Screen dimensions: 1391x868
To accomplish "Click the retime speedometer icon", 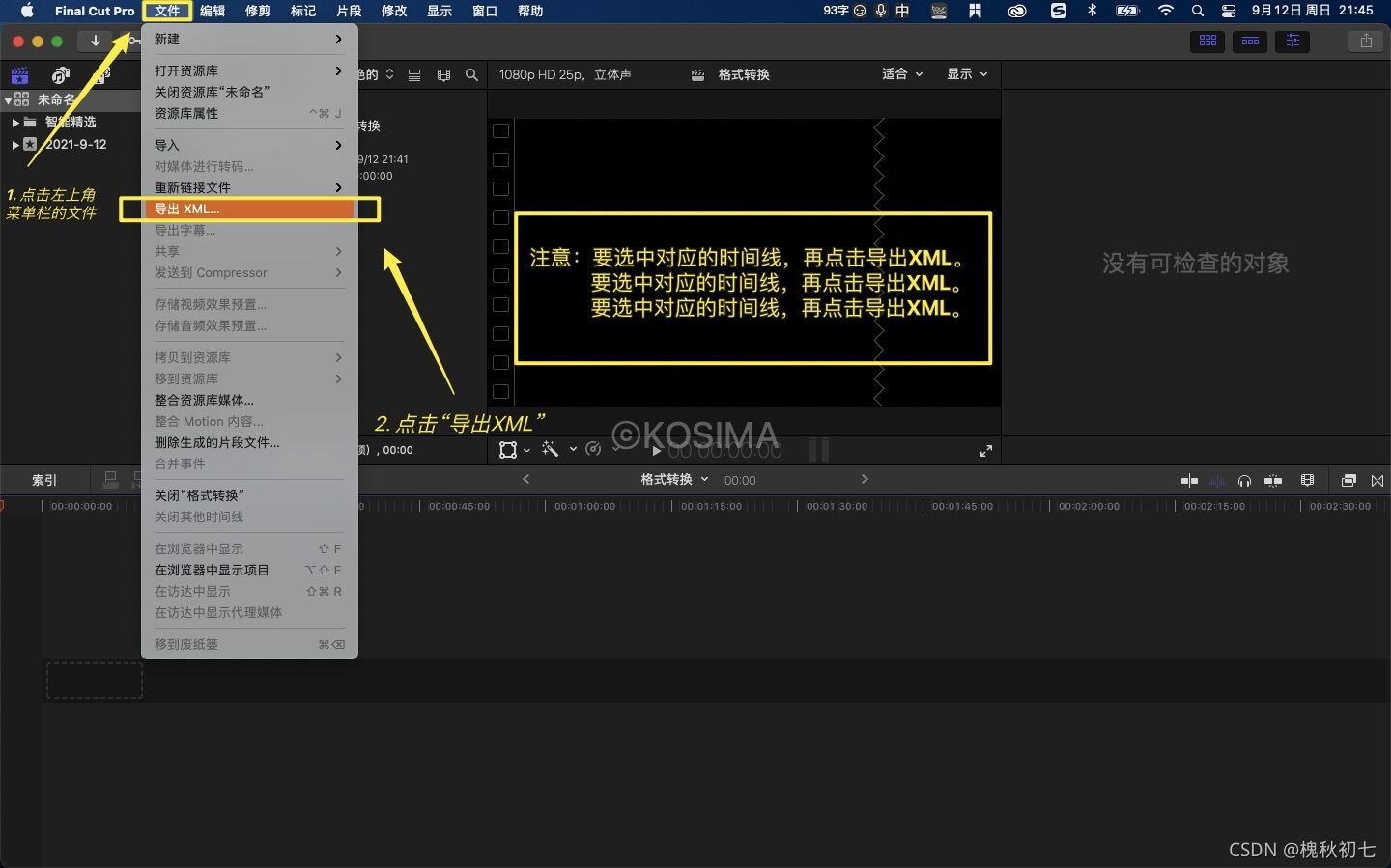I will [593, 449].
